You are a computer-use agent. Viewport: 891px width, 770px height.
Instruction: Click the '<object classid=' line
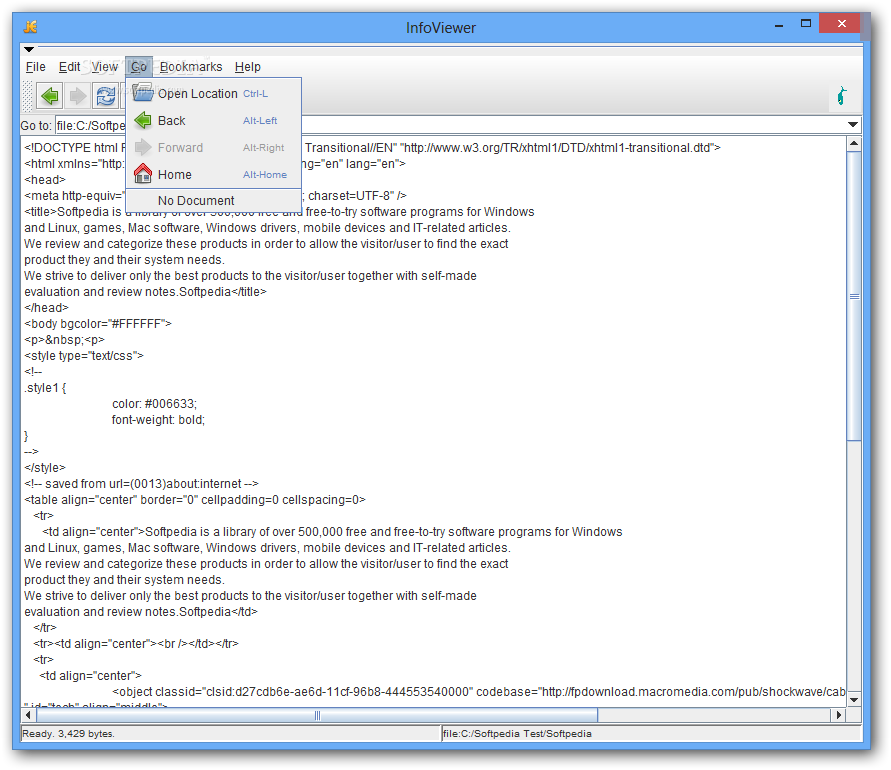(x=478, y=692)
